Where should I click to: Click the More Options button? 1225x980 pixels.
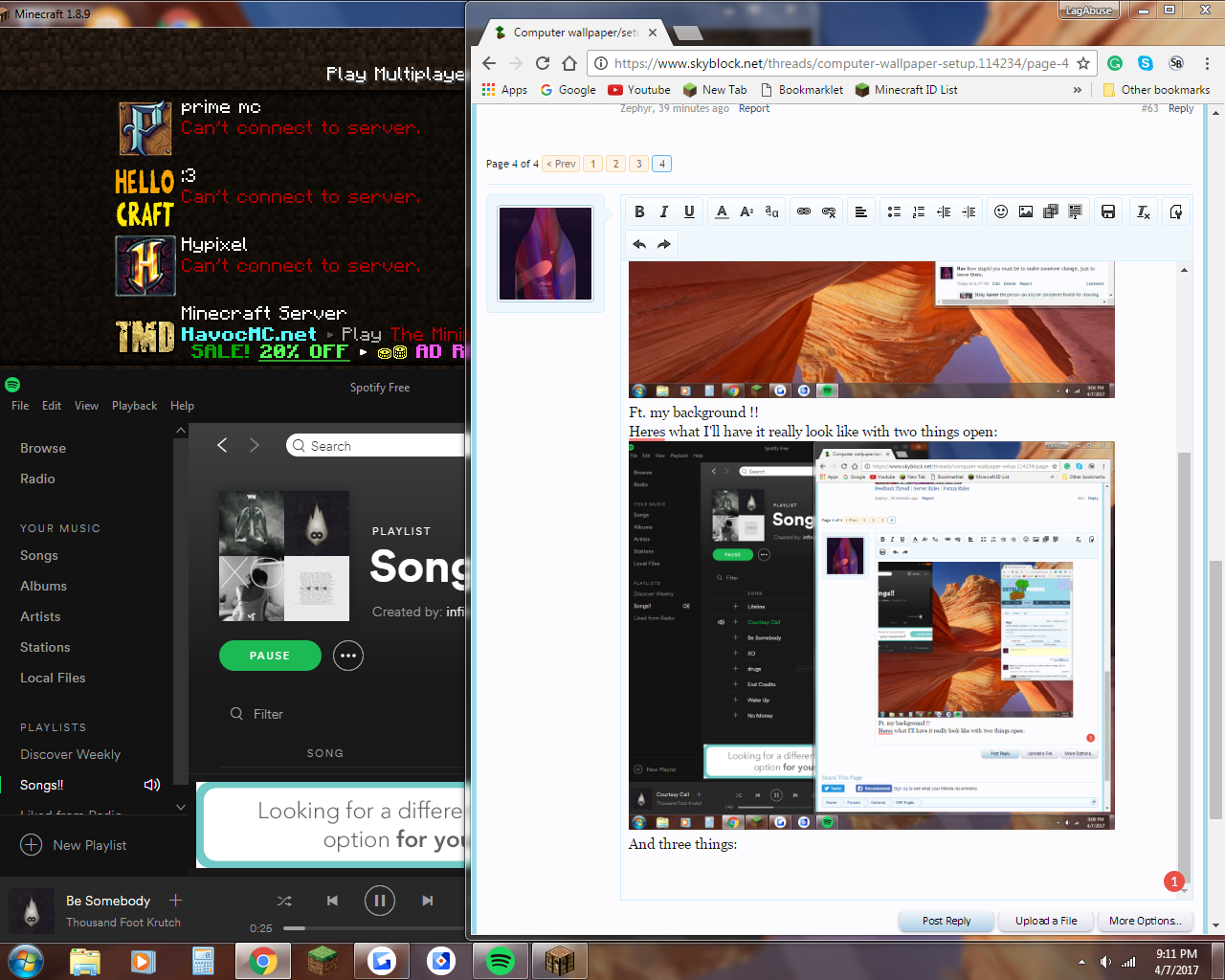click(x=1146, y=921)
